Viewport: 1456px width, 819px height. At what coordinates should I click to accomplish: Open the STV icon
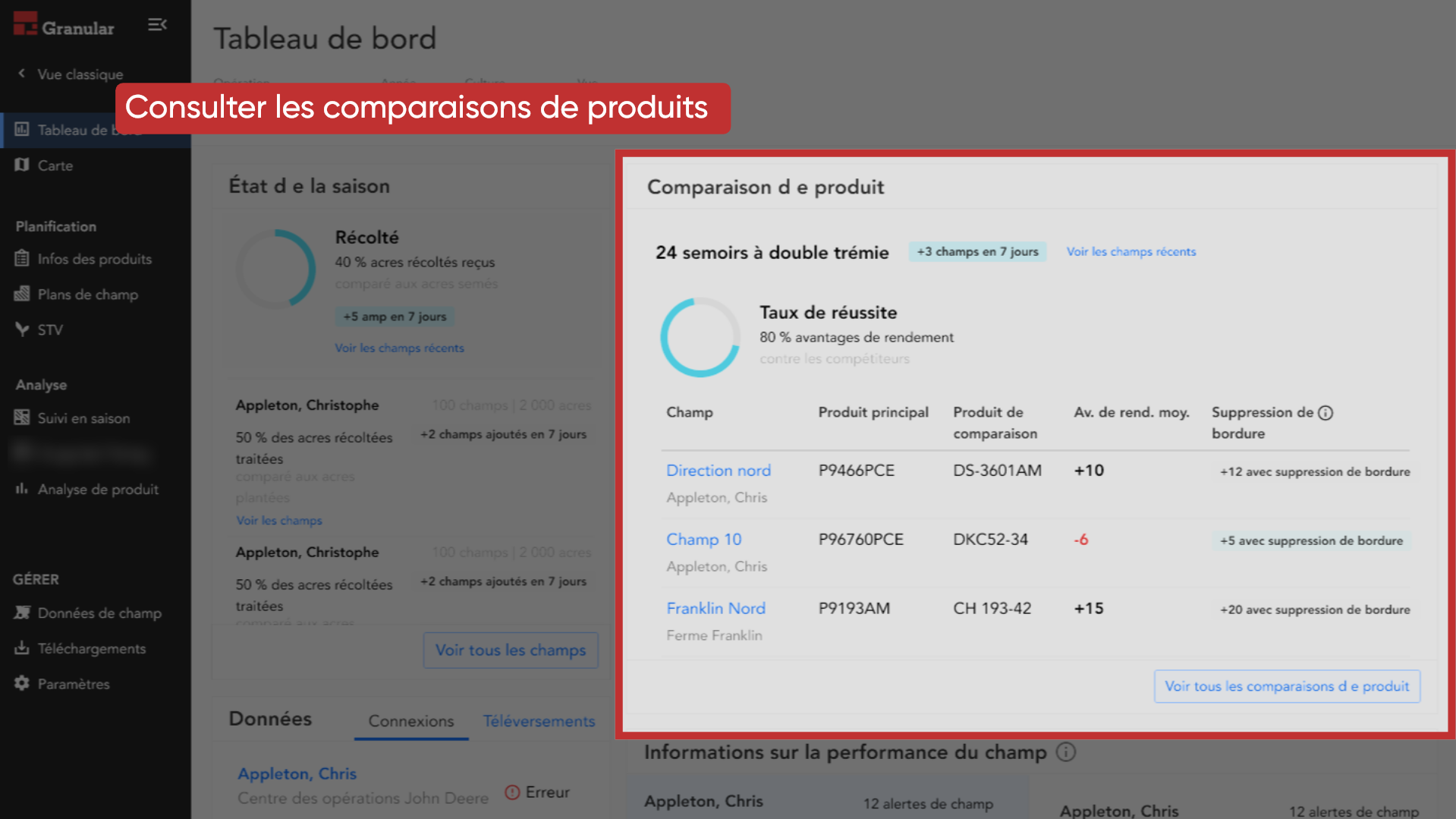pos(22,329)
